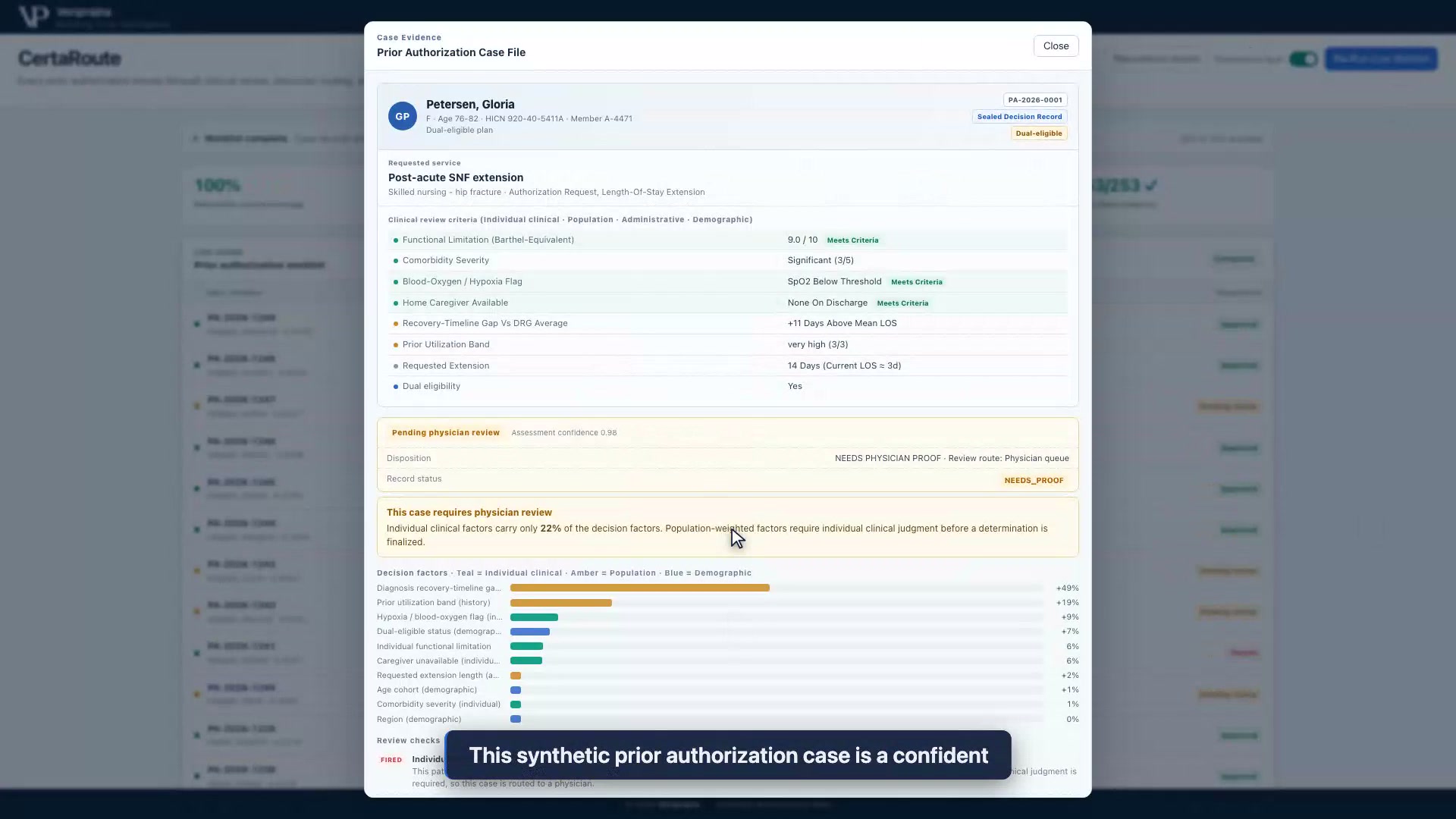Image resolution: width=1456 pixels, height=819 pixels.
Task: Click the Sealed Decision Record badge
Action: (x=1019, y=117)
